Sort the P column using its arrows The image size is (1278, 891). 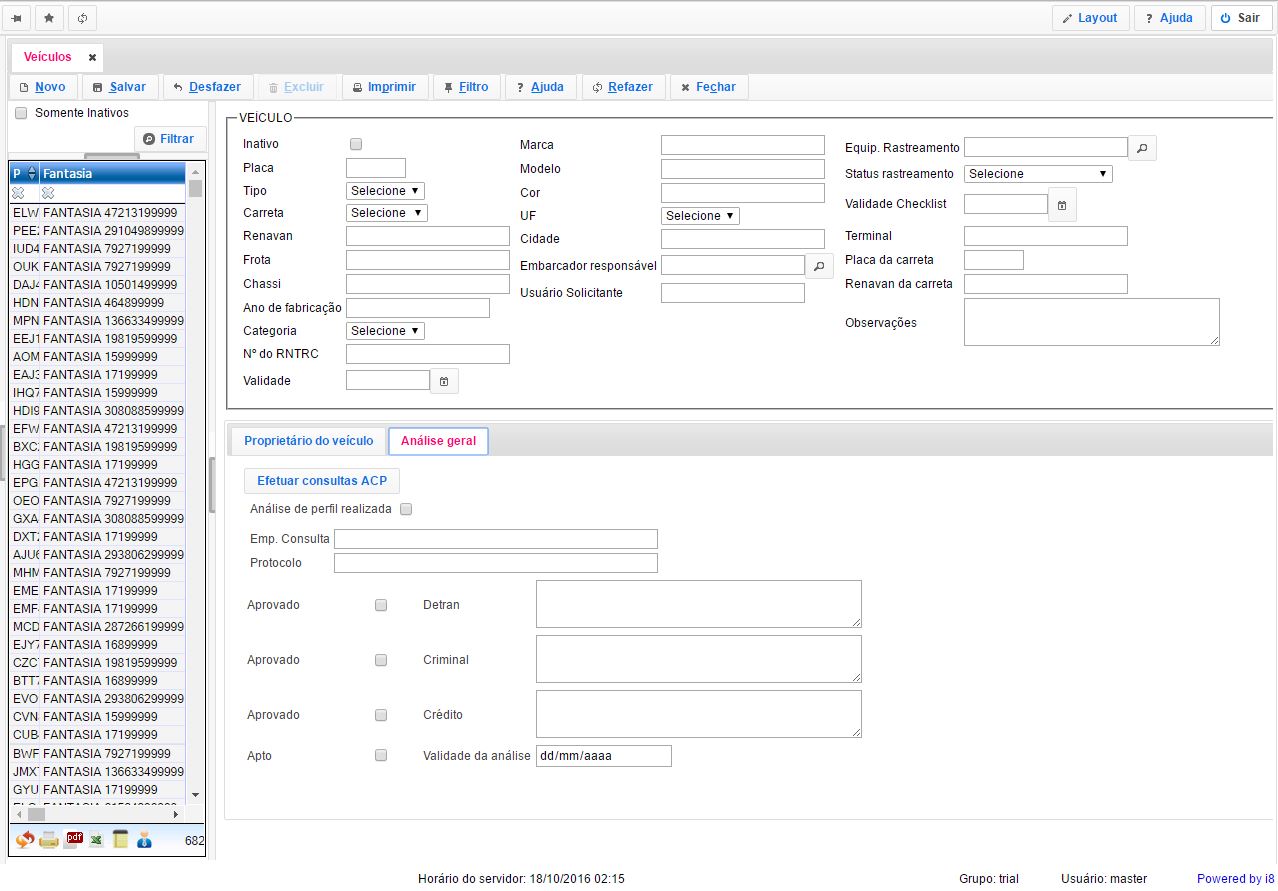[x=31, y=174]
